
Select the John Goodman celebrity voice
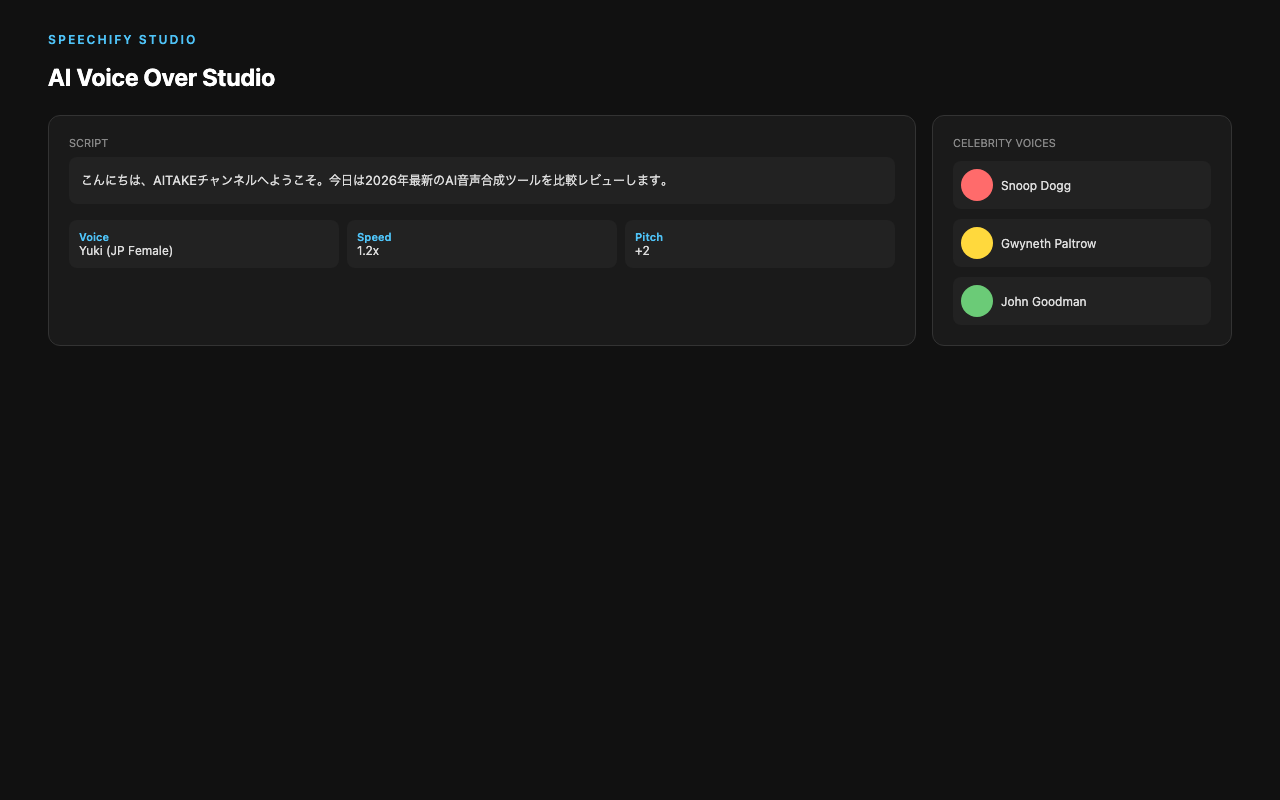1081,301
